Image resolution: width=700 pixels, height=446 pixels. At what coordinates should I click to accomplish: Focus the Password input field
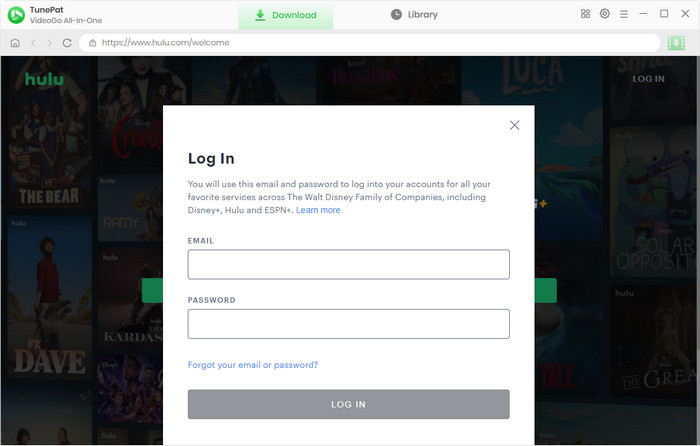coord(348,323)
